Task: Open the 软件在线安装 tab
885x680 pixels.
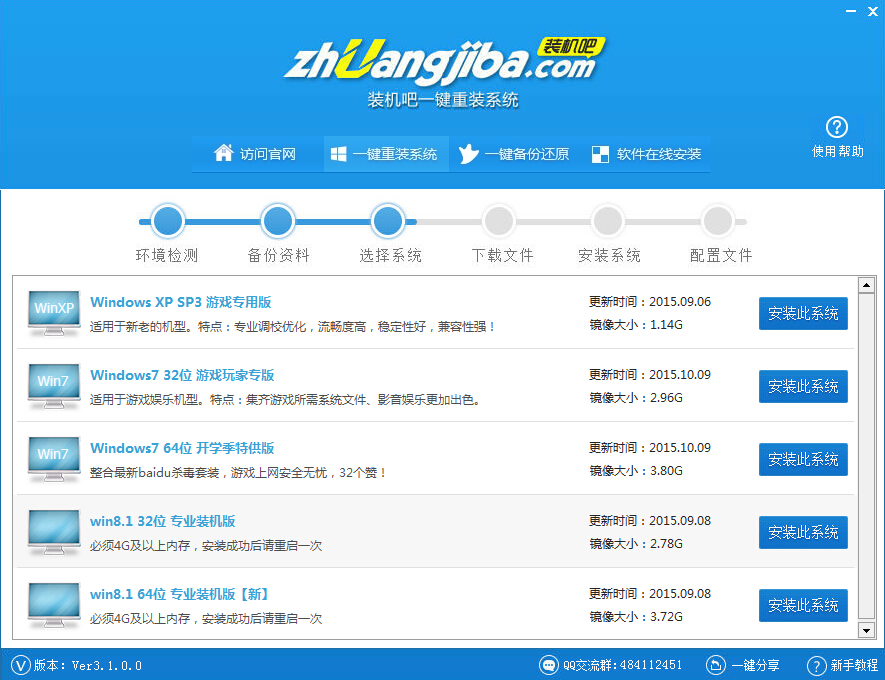Action: click(x=647, y=153)
